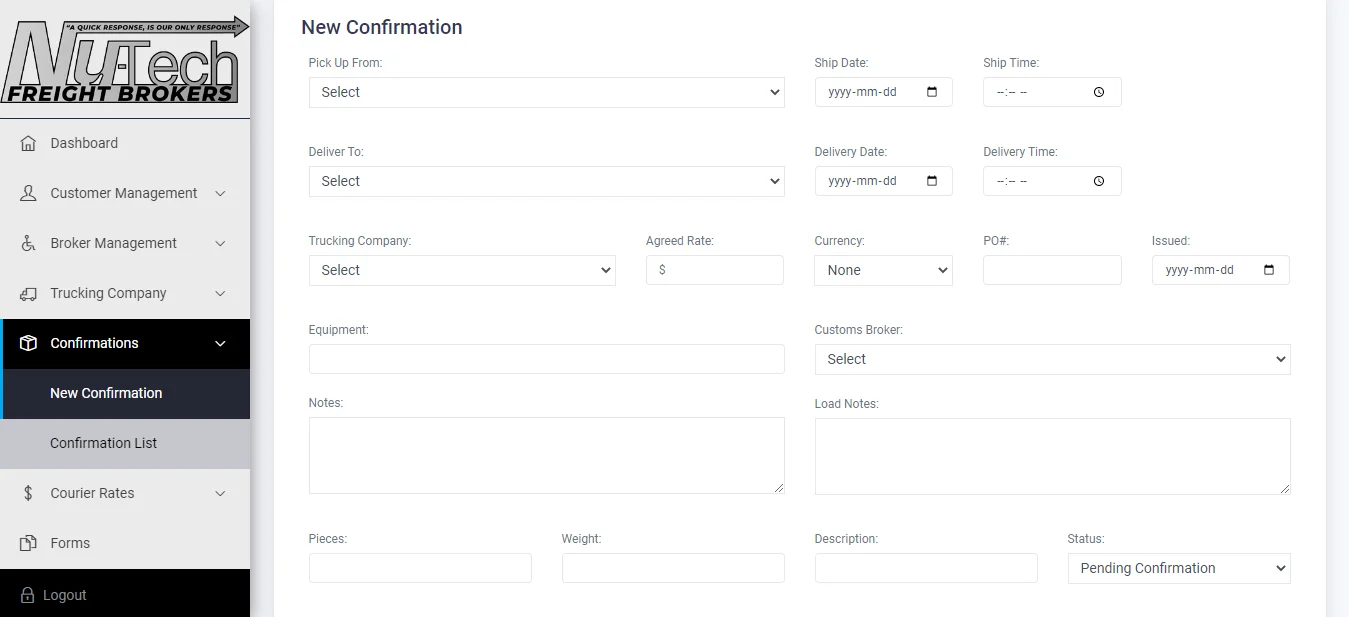This screenshot has height=617, width=1349.
Task: Expand the Broker Management menu chevron
Action: [221, 243]
